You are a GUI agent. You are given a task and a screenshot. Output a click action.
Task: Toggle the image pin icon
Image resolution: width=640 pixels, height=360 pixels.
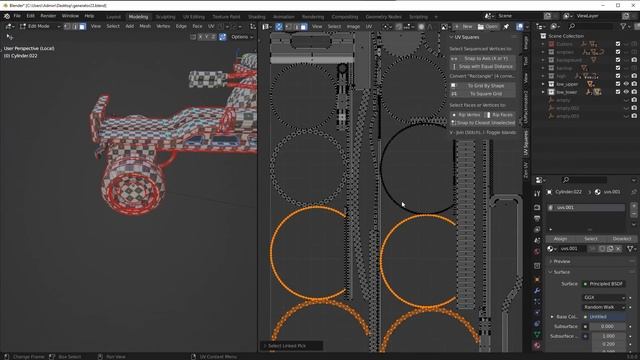point(506,27)
